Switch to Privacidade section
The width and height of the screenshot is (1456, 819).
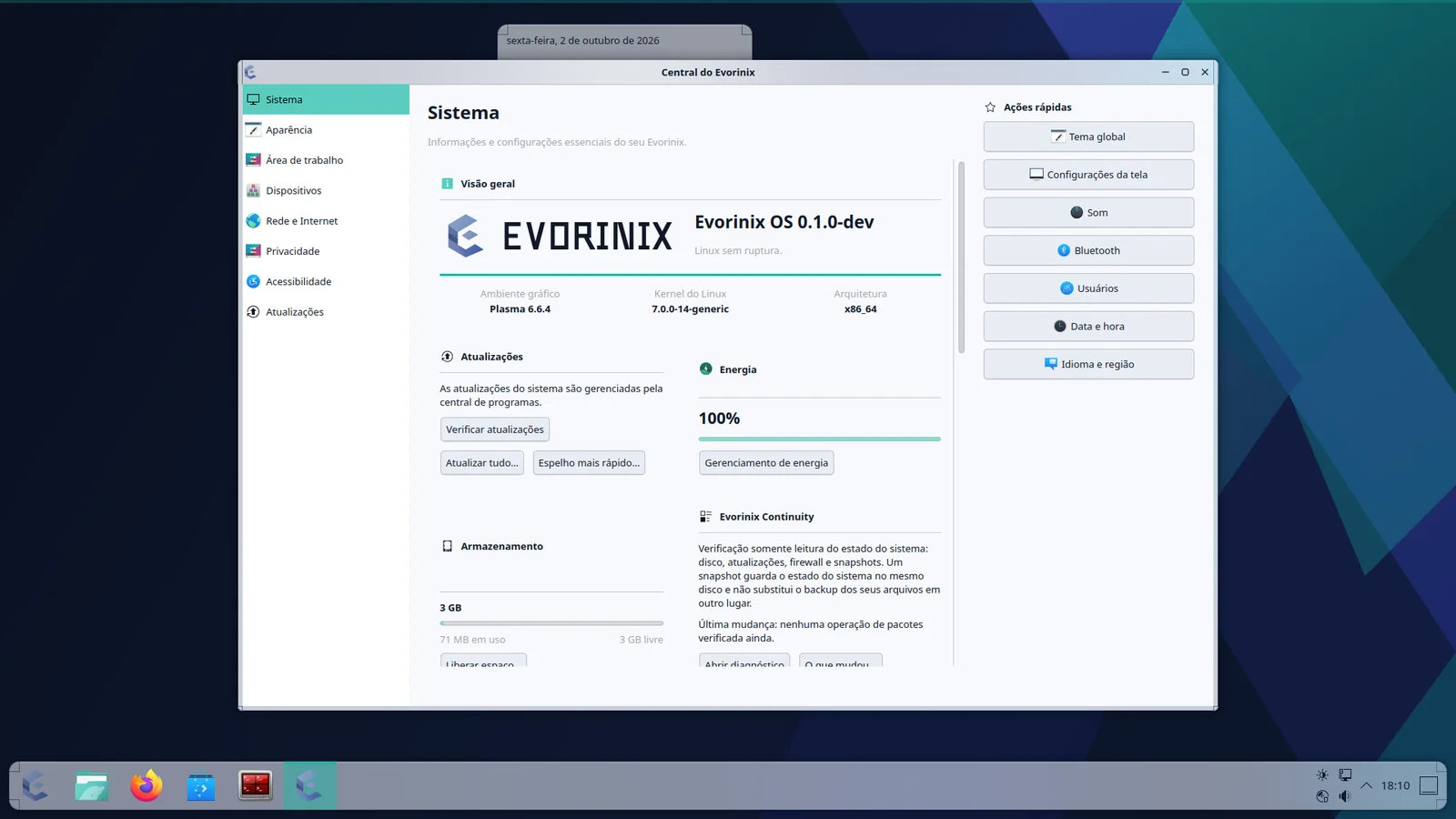[326, 251]
